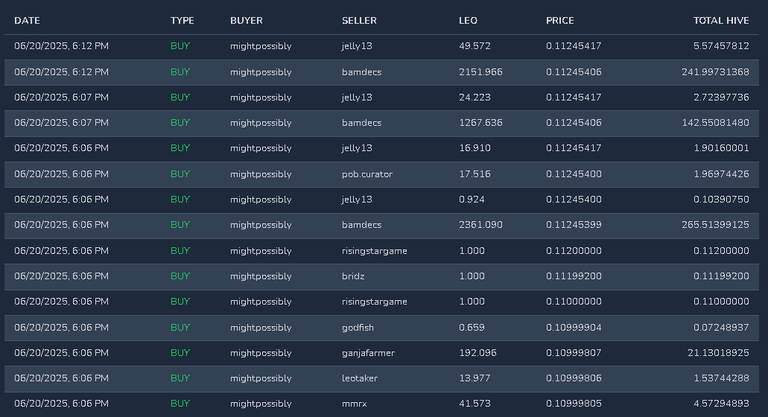
Task: Select total value 2.72397736
Action: (x=721, y=98)
